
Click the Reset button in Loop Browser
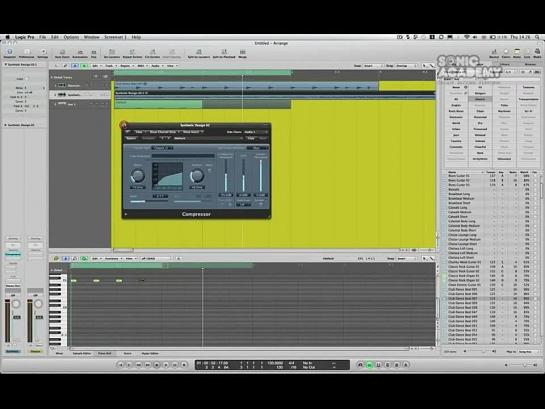tap(456, 87)
